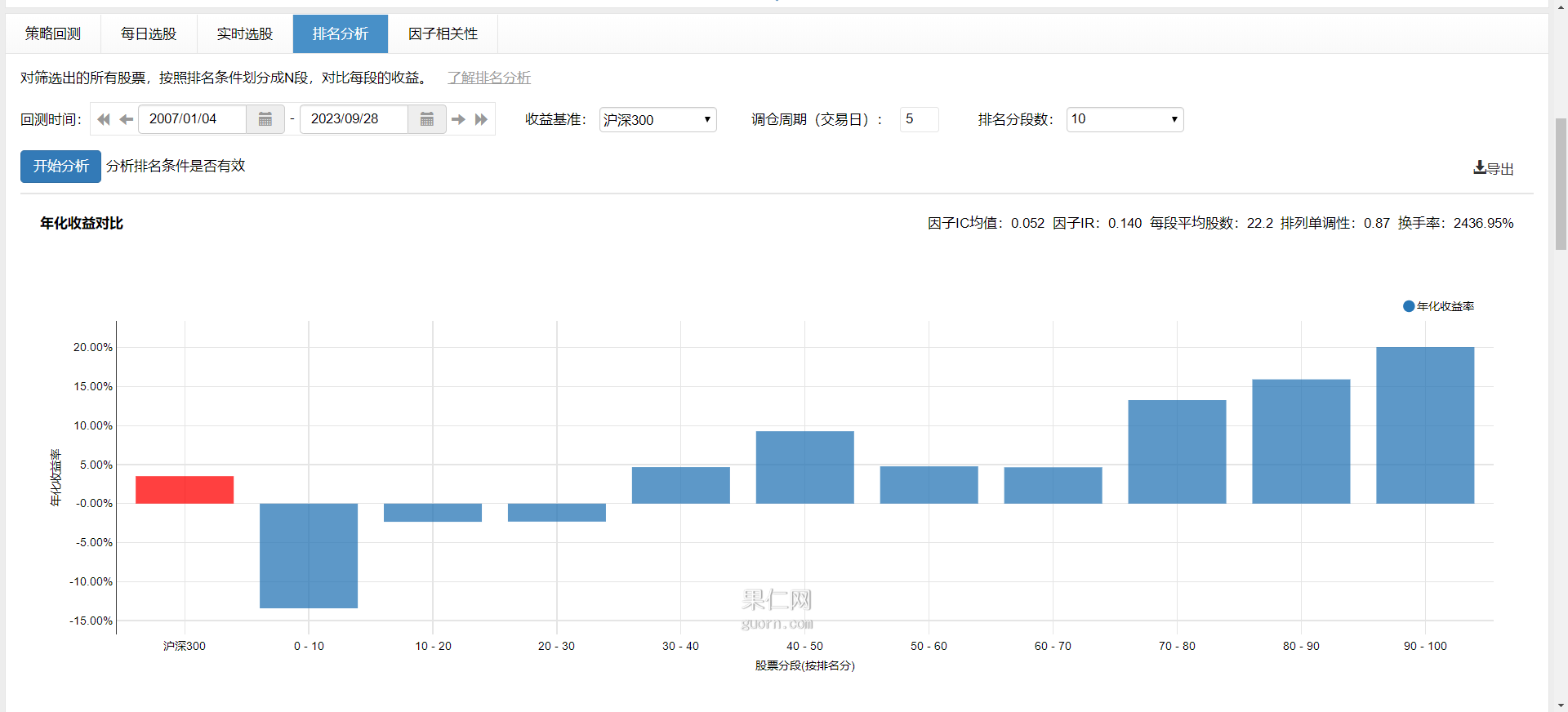The image size is (1568, 712).
Task: Click the start date 2007/01/04 field
Action: [193, 119]
